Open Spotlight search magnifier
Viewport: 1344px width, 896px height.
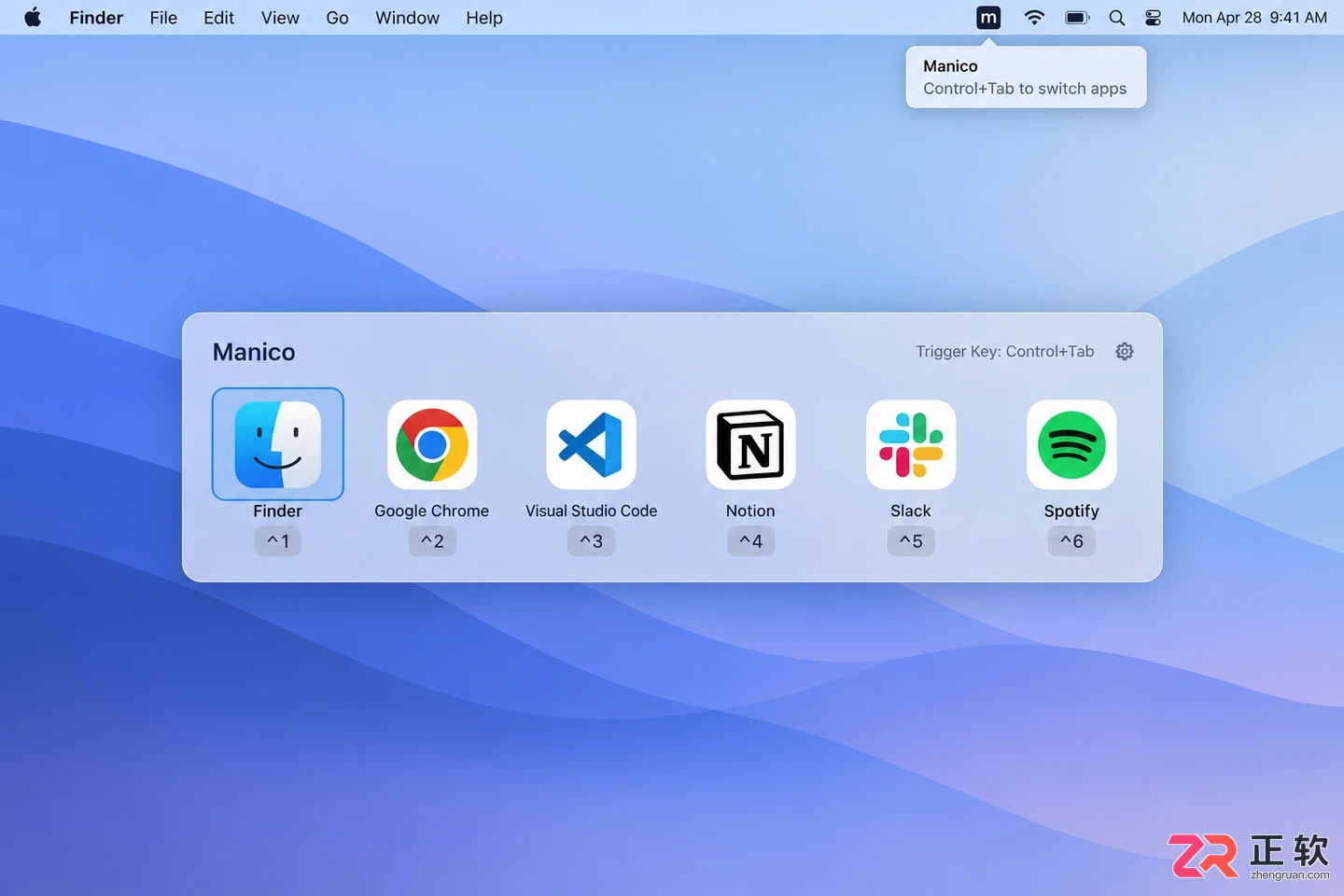(1116, 18)
